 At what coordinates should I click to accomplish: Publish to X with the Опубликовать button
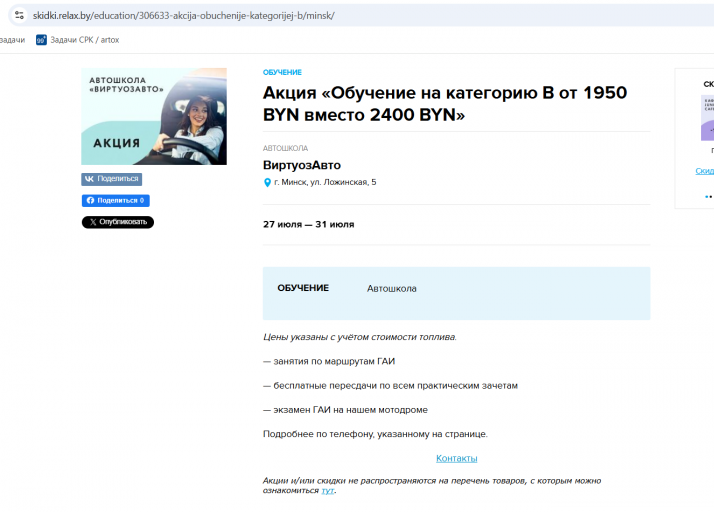click(118, 222)
